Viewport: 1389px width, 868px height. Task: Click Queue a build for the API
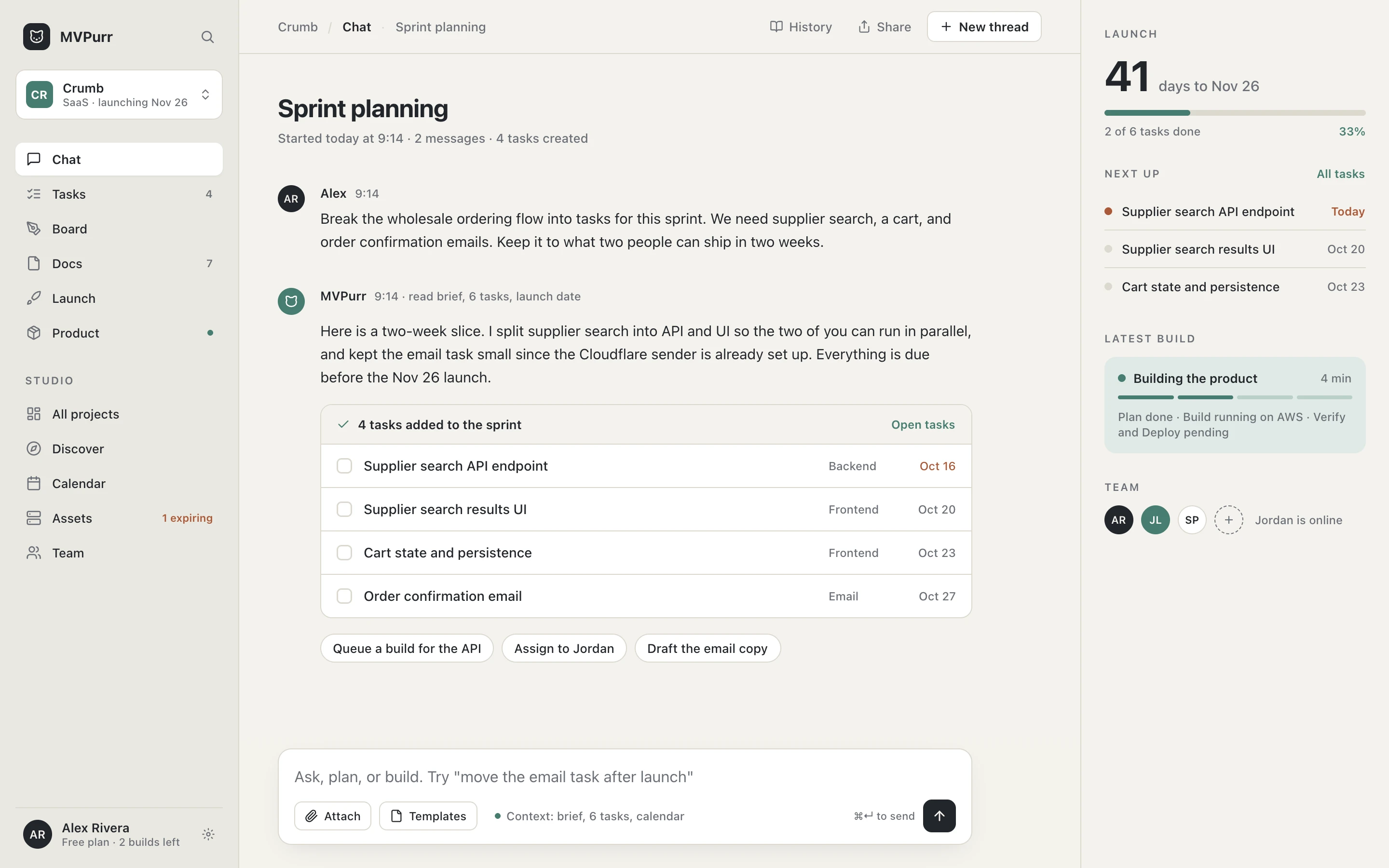(407, 648)
